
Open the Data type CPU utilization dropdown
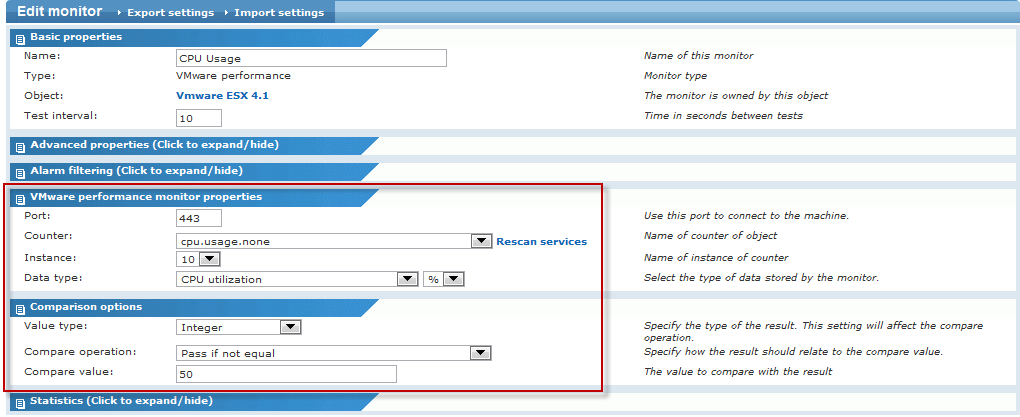click(x=407, y=279)
